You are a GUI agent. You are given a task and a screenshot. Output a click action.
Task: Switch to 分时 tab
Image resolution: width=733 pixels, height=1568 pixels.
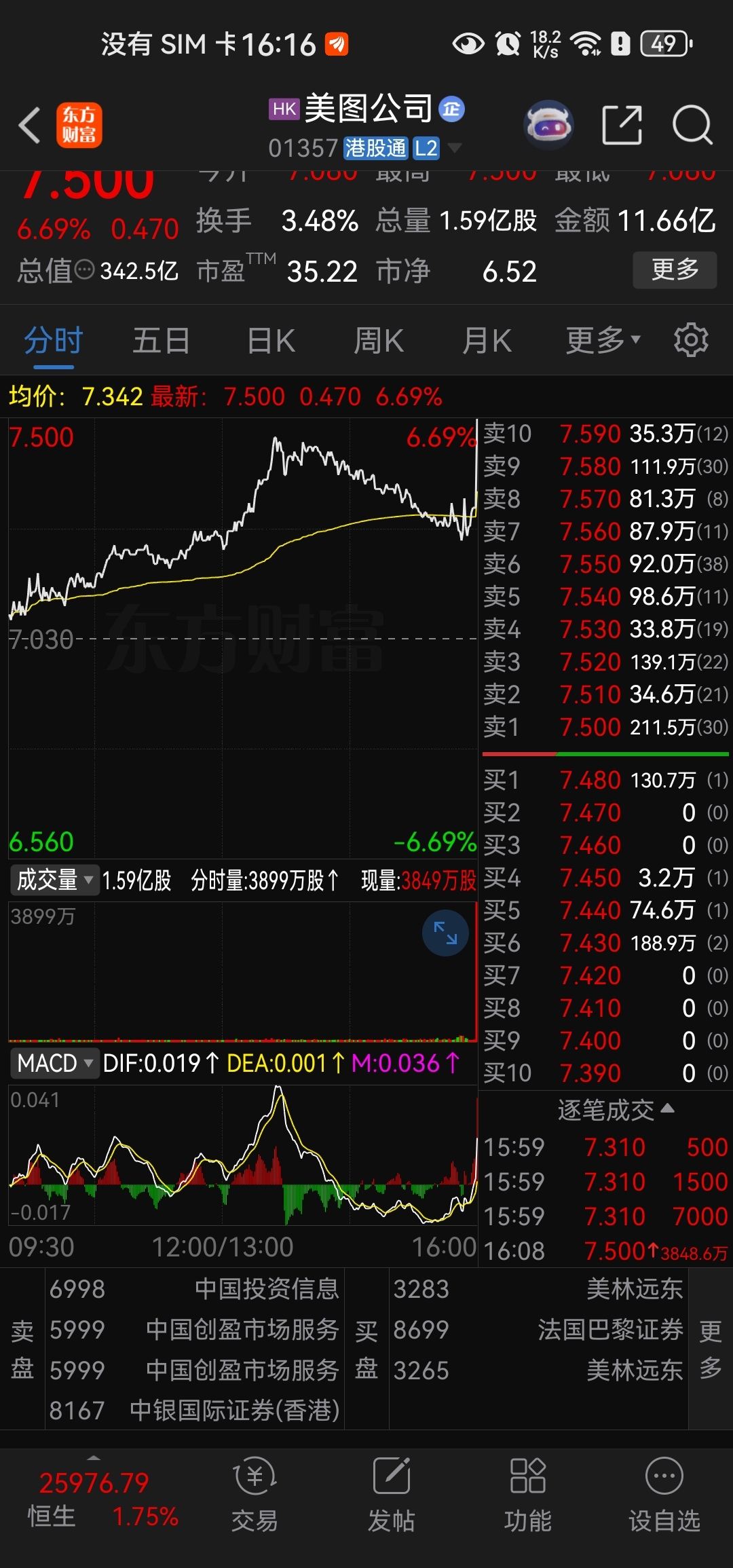tap(54, 340)
